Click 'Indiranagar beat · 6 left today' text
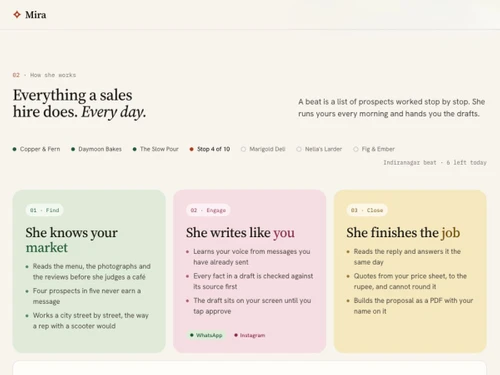The width and height of the screenshot is (500, 375). click(x=435, y=163)
